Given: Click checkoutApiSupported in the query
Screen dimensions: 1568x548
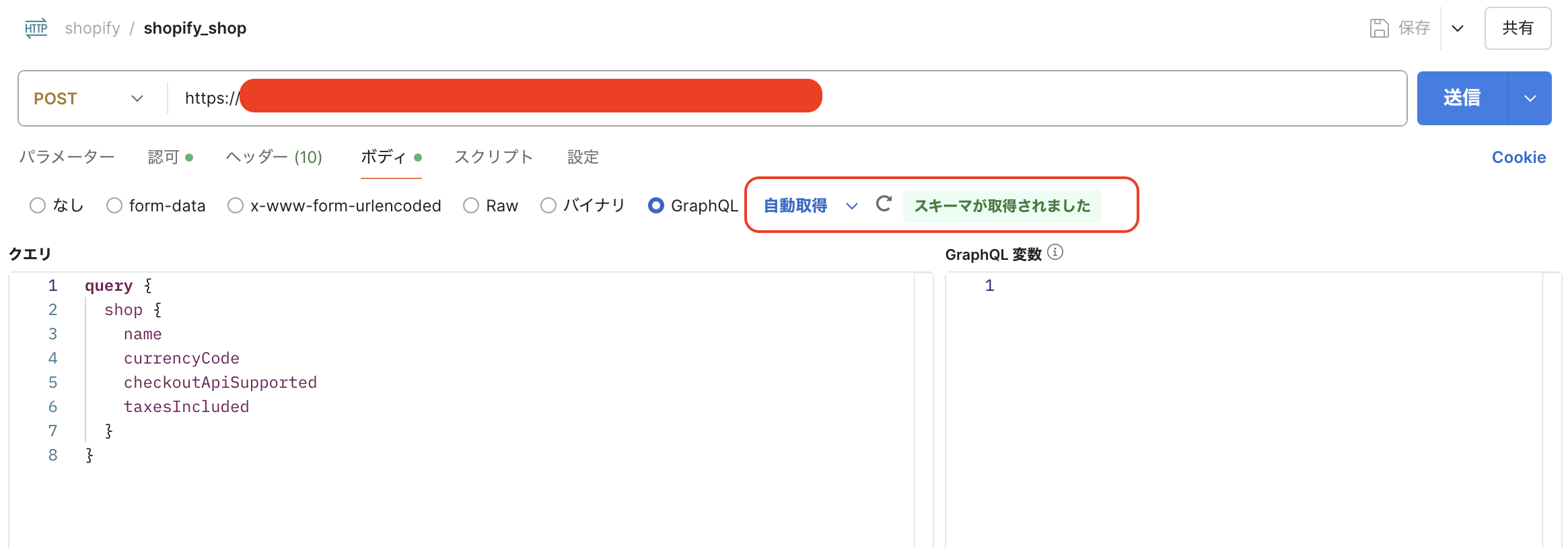Looking at the screenshot, I should [x=220, y=382].
